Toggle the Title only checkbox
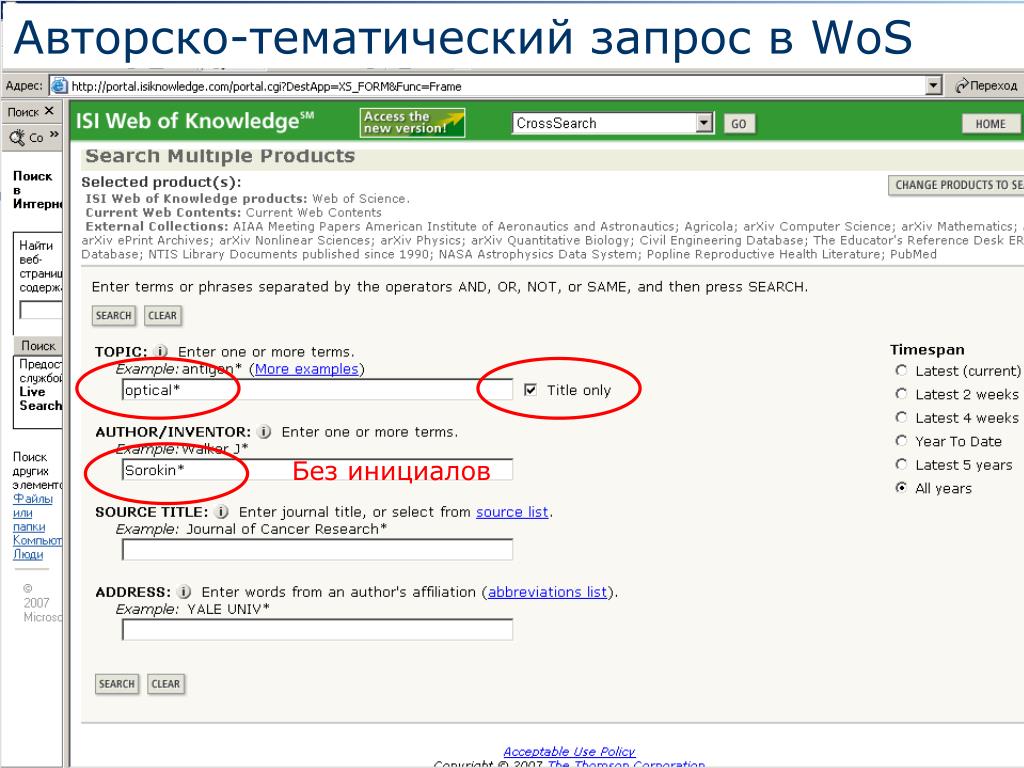The width and height of the screenshot is (1024, 768). (530, 390)
